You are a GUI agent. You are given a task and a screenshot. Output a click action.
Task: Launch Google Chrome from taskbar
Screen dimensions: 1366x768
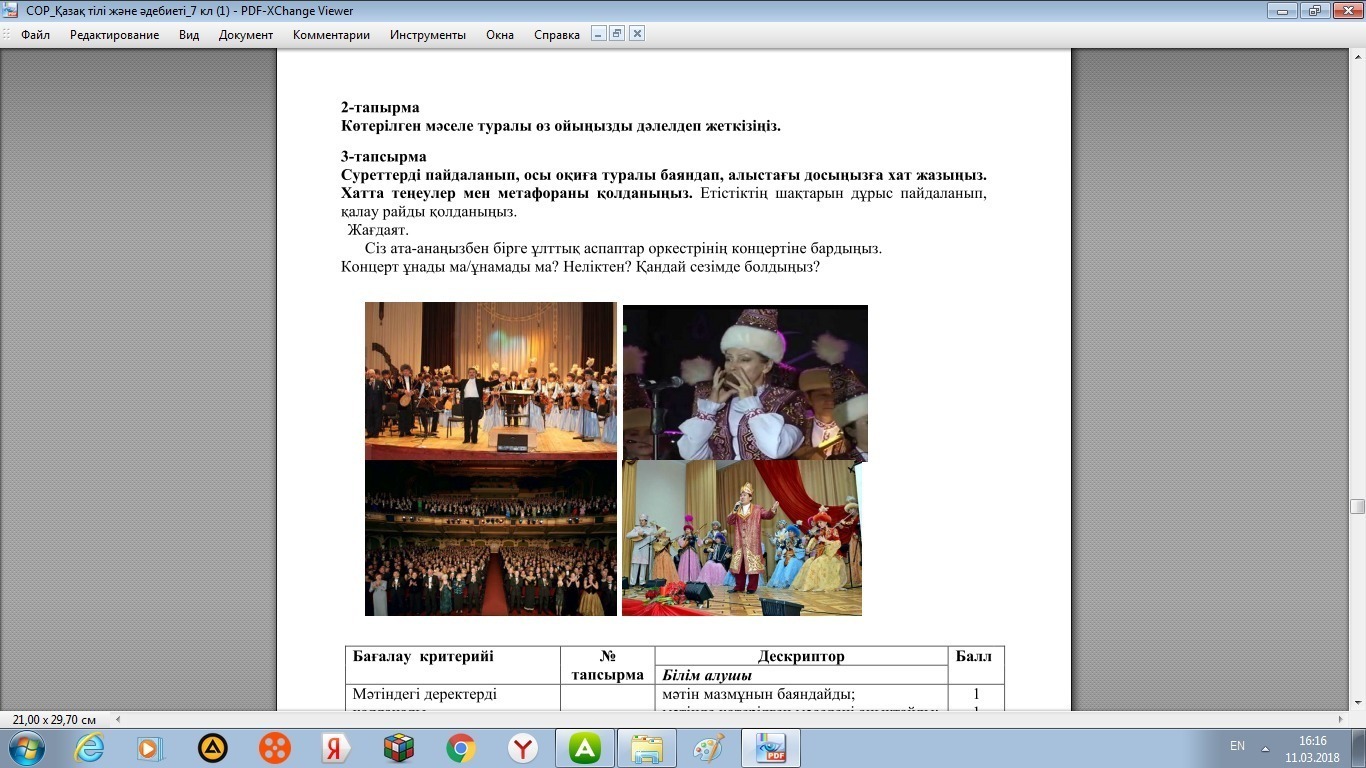pyautogui.click(x=460, y=748)
